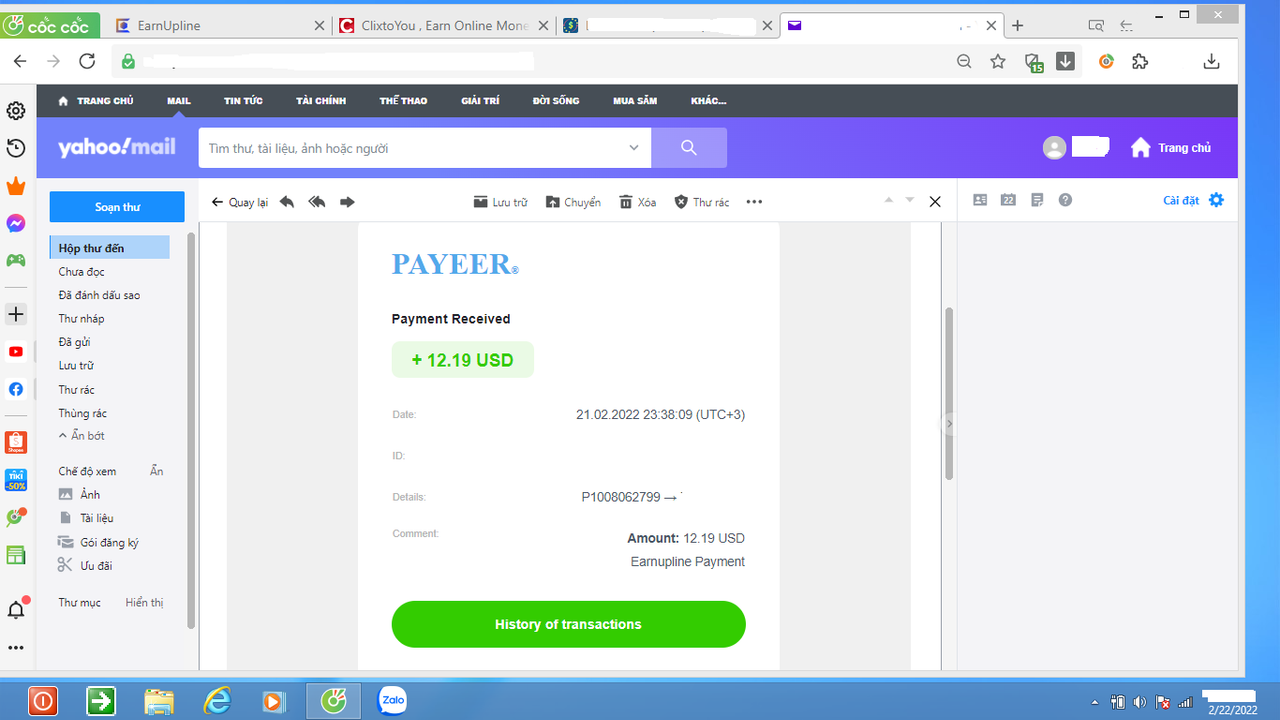This screenshot has width=1280, height=720.
Task: Go to next message down arrow
Action: click(910, 201)
